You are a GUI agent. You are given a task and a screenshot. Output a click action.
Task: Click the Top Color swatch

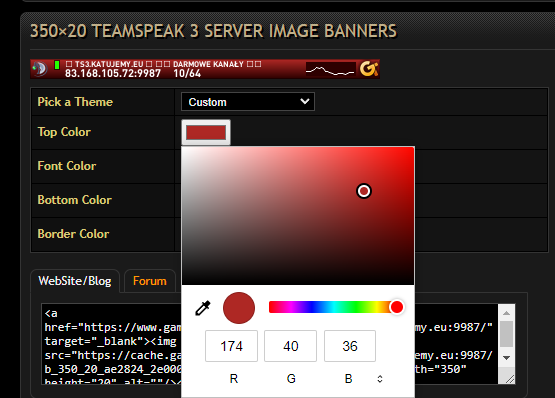[x=206, y=132]
